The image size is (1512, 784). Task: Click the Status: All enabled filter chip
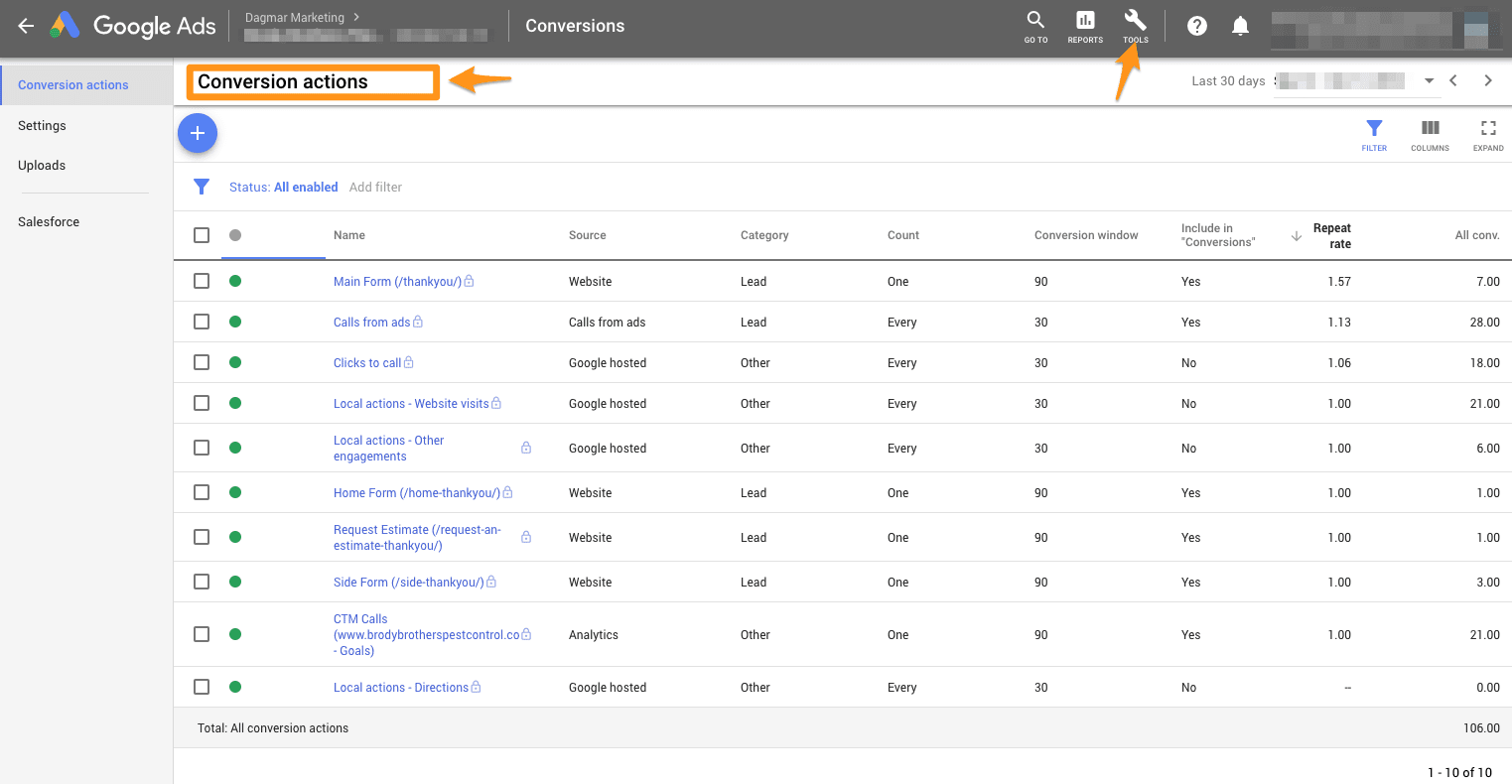[283, 187]
